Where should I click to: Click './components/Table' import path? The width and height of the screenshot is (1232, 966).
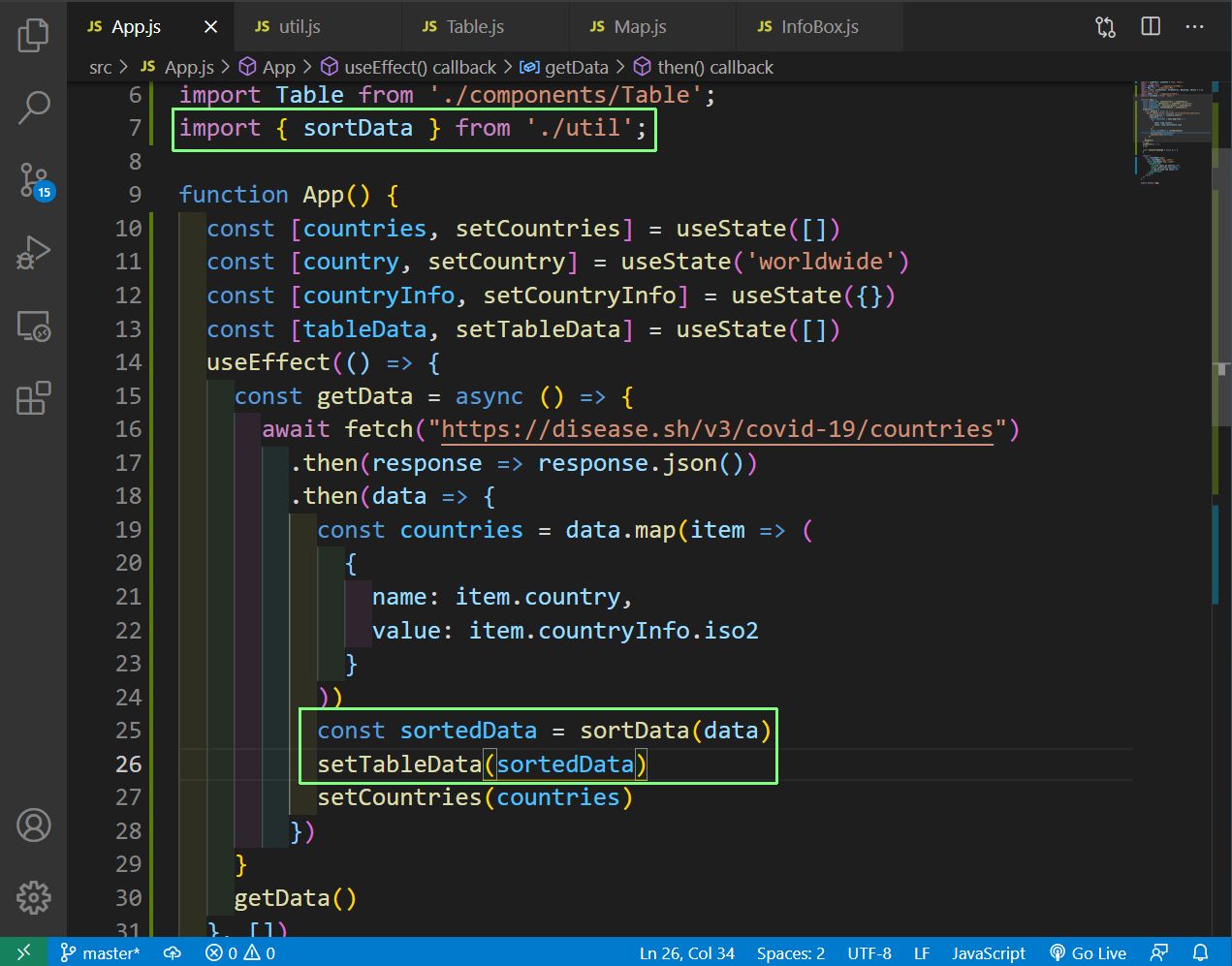click(x=565, y=95)
